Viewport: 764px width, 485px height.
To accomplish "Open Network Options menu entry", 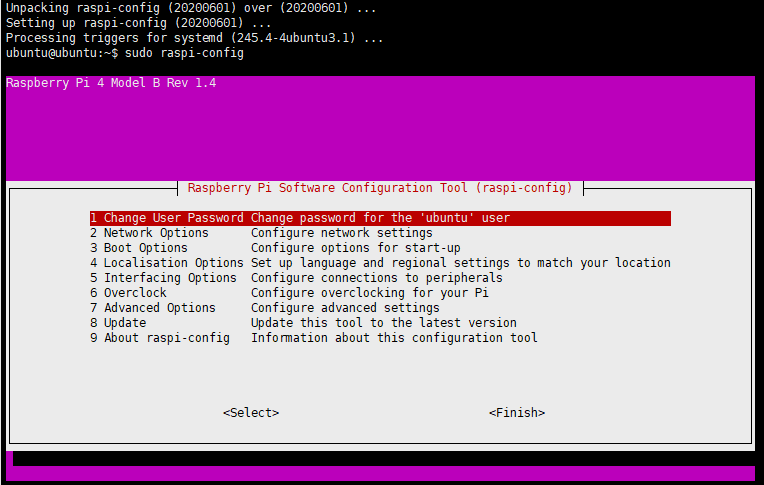I will coord(149,233).
